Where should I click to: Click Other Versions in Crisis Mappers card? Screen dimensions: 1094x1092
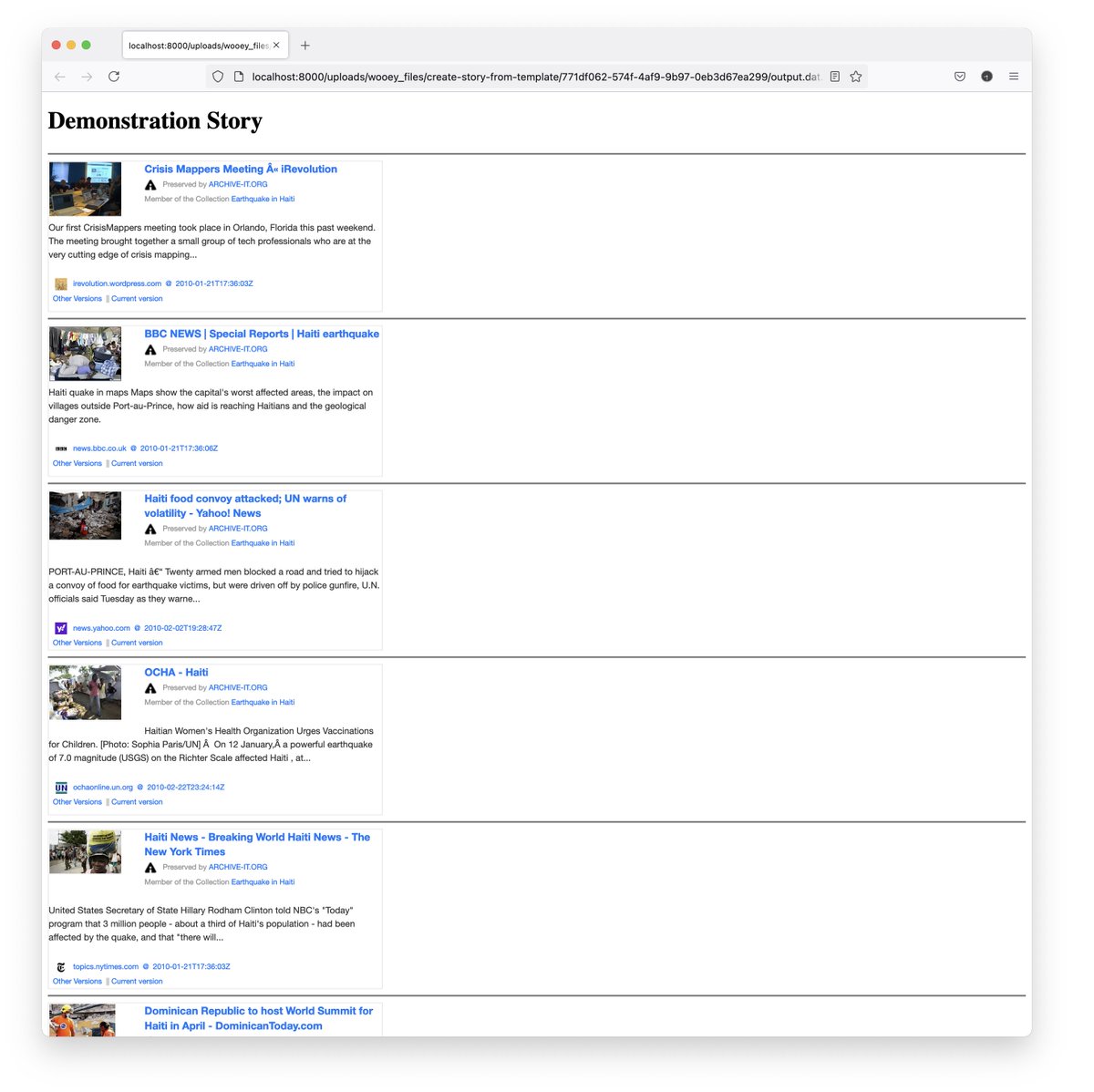pos(77,299)
